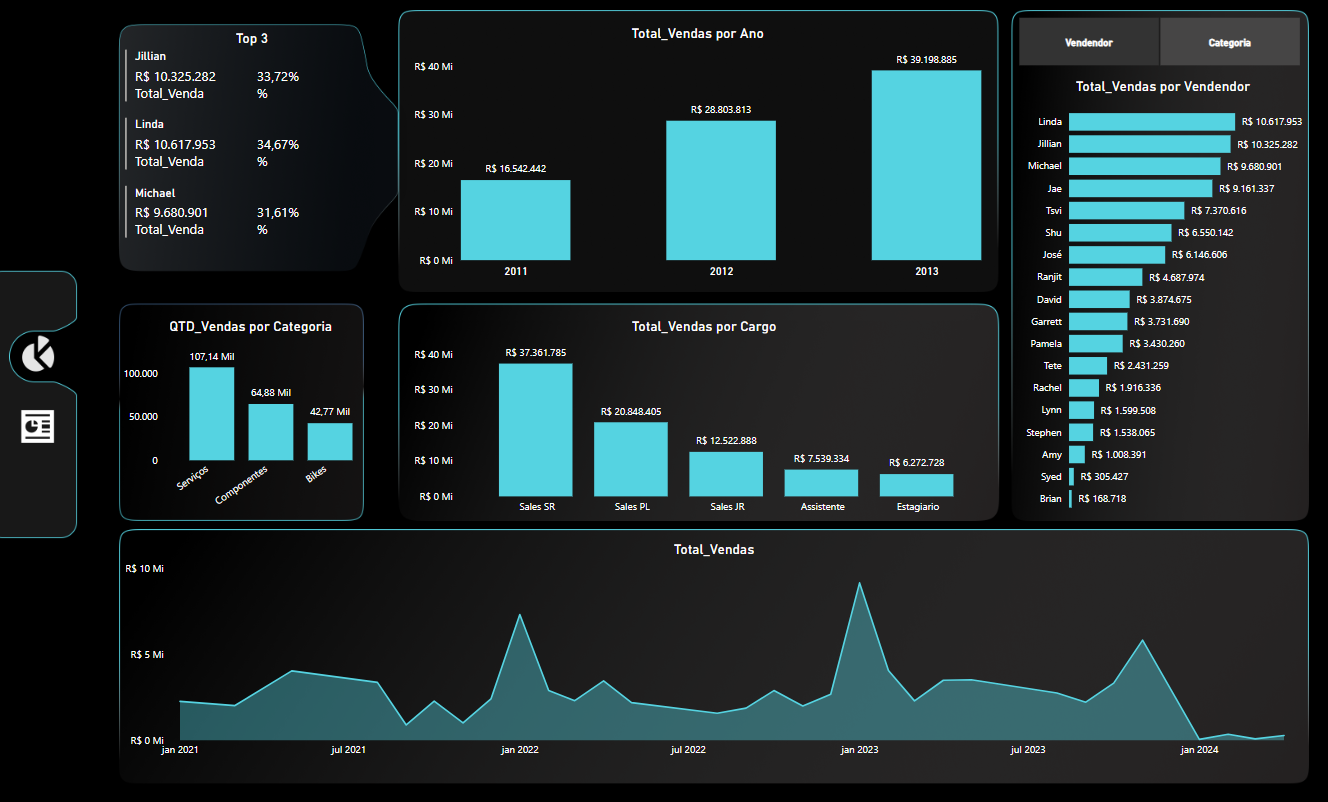Screen dimensions: 1328x802
Task: Select Rachel's sales bar
Action: (1084, 388)
